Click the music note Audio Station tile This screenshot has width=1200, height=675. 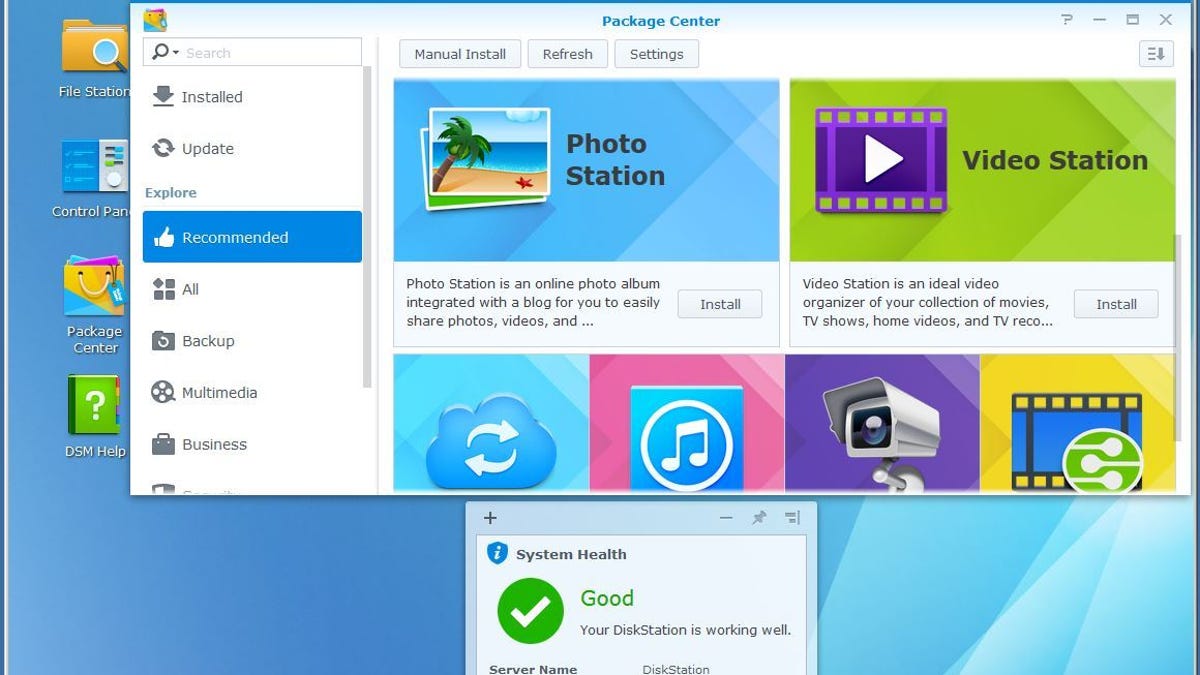pyautogui.click(x=686, y=425)
